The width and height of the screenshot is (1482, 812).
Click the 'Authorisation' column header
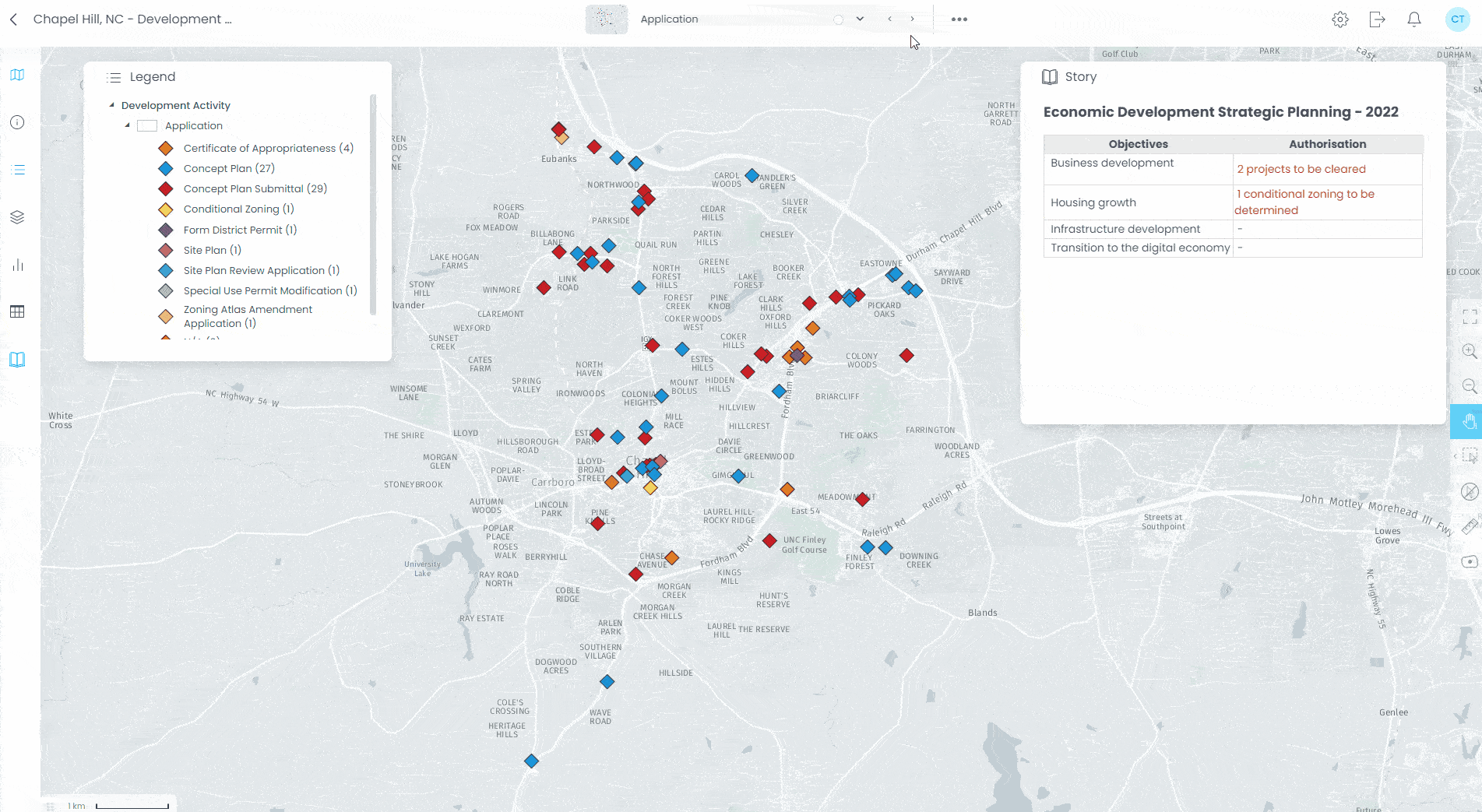pyautogui.click(x=1328, y=144)
